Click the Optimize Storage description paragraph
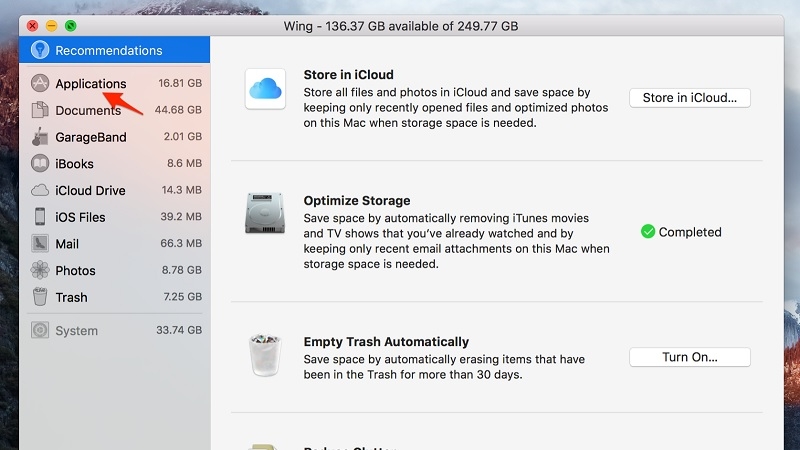Screen dimensions: 800x450 [x=456, y=241]
